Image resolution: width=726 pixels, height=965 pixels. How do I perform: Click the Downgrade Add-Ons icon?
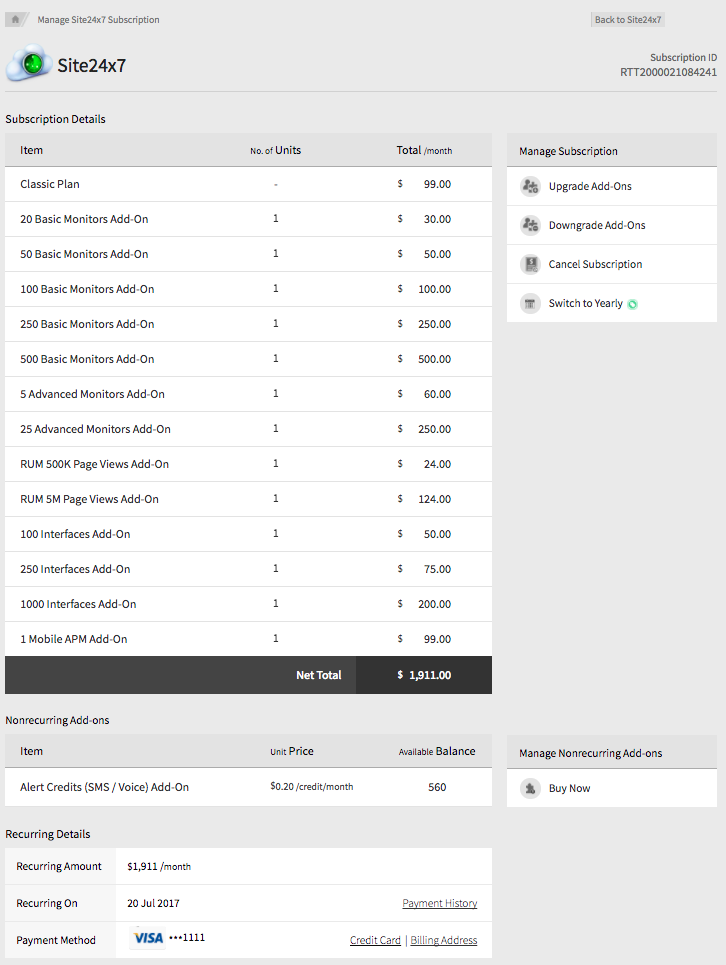click(530, 225)
